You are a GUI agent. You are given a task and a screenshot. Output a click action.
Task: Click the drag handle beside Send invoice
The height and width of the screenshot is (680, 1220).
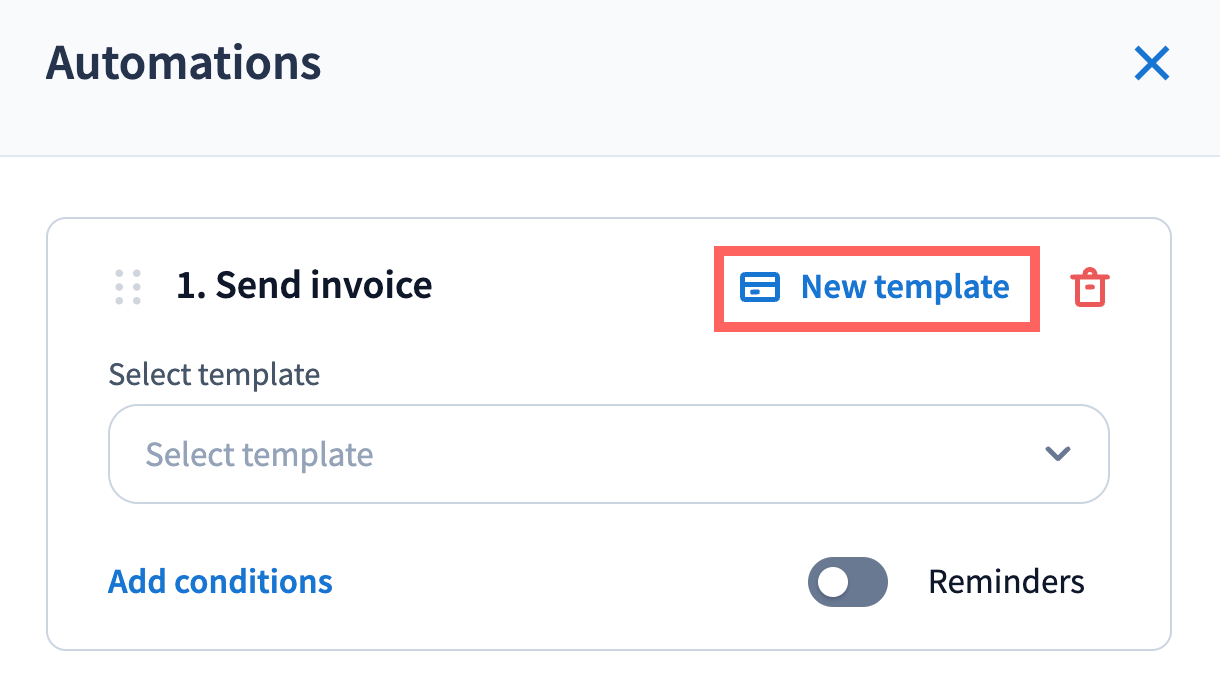pyautogui.click(x=127, y=287)
